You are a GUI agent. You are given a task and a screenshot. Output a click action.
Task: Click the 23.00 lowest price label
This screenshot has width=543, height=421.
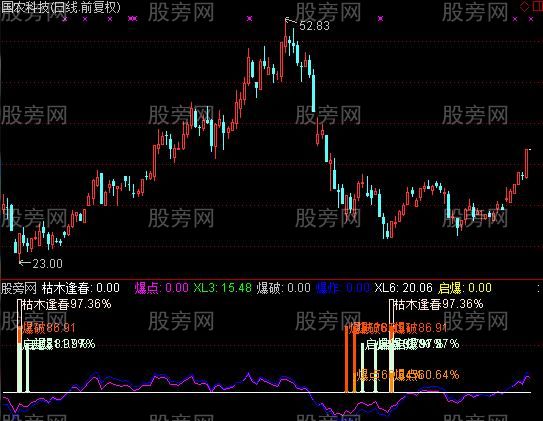[x=47, y=264]
